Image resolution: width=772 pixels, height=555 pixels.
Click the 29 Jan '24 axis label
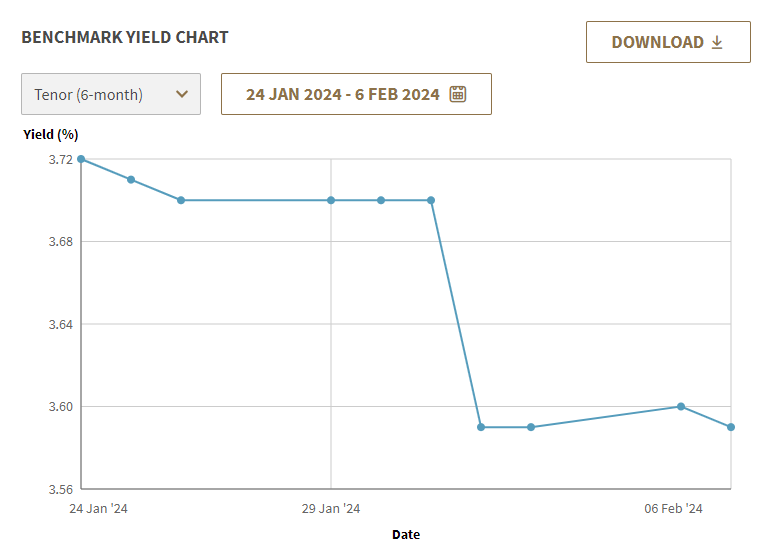click(331, 508)
